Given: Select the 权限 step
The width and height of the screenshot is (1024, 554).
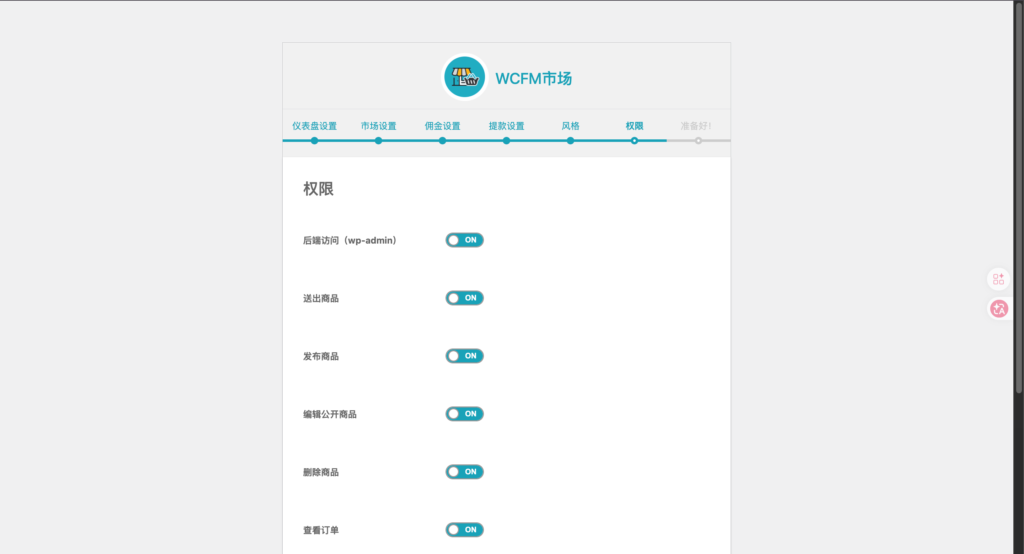Looking at the screenshot, I should click(634, 126).
